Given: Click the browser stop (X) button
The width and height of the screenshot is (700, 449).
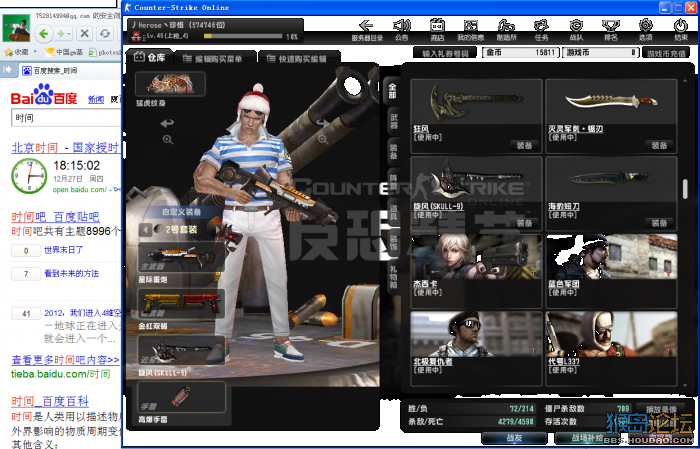Looking at the screenshot, I should pos(84,33).
